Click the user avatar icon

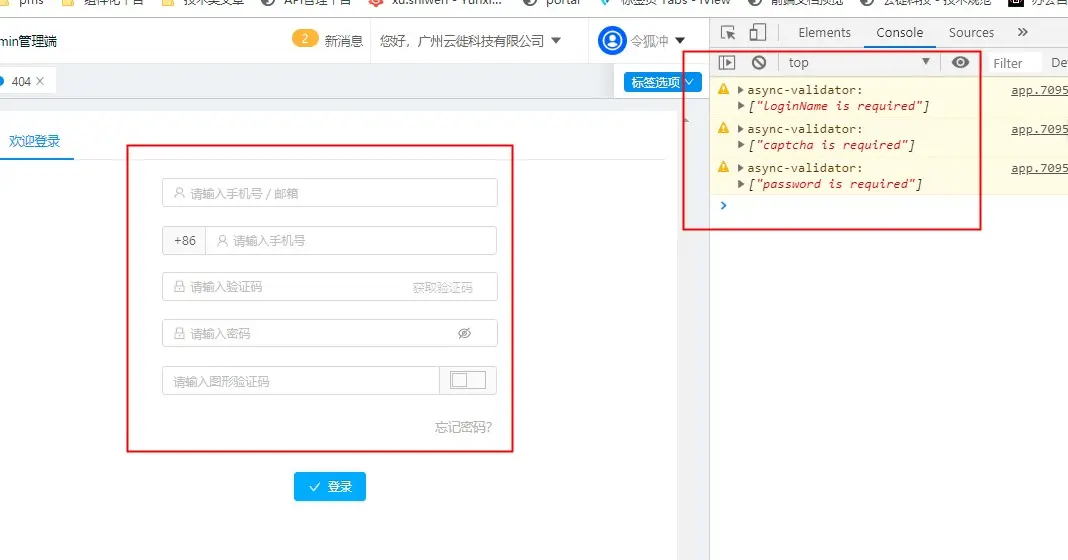coord(612,41)
